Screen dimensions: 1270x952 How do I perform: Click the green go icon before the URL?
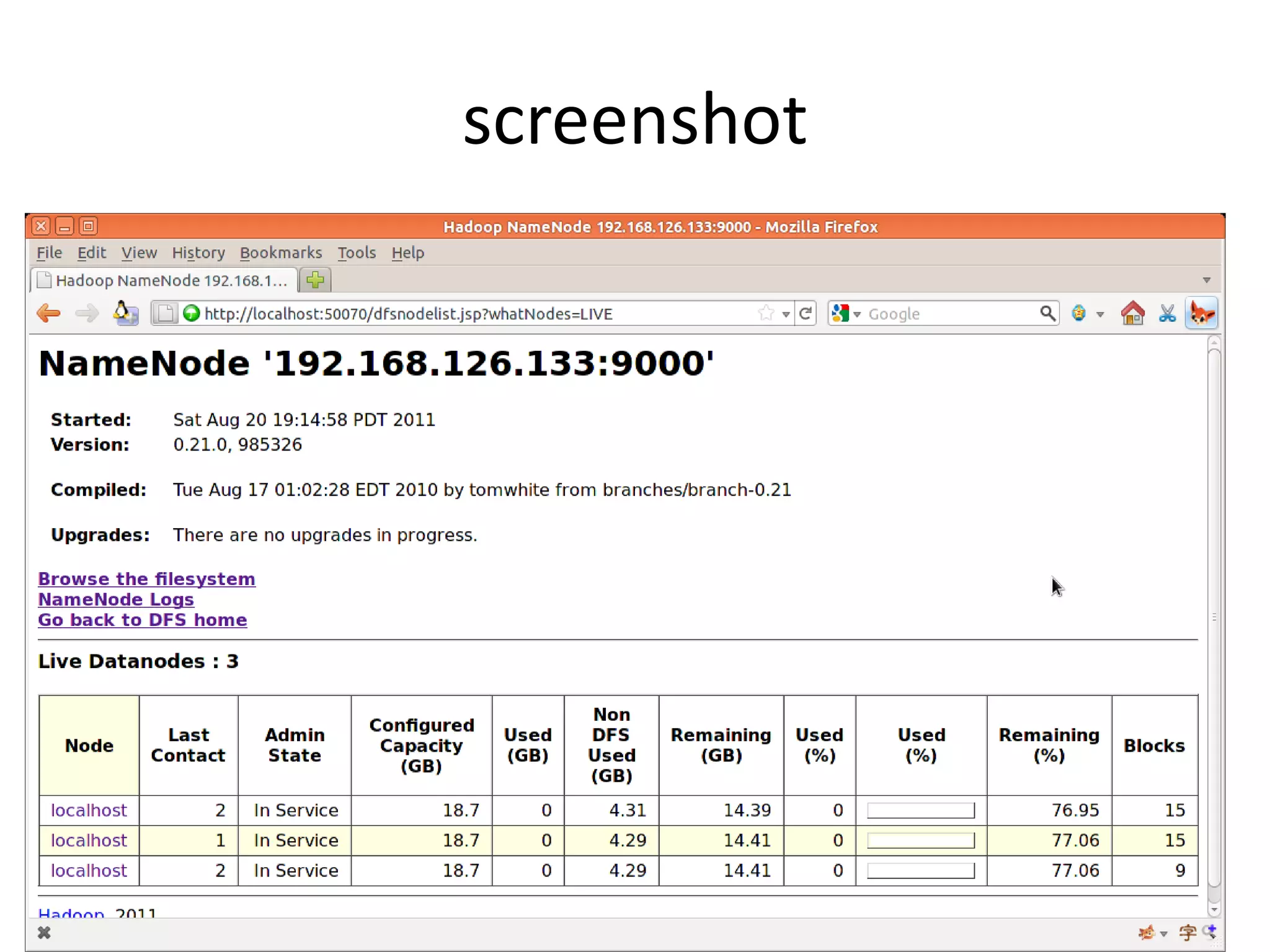pyautogui.click(x=192, y=314)
